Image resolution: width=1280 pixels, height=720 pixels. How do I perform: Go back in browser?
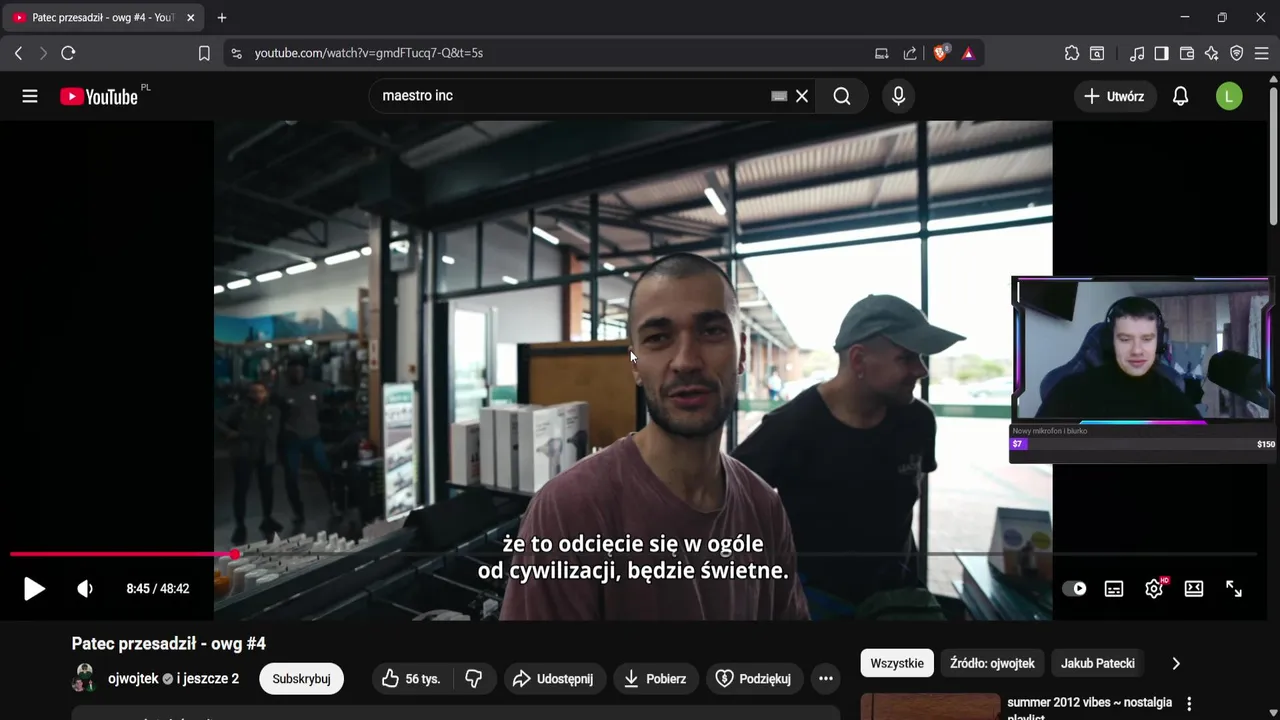18,53
